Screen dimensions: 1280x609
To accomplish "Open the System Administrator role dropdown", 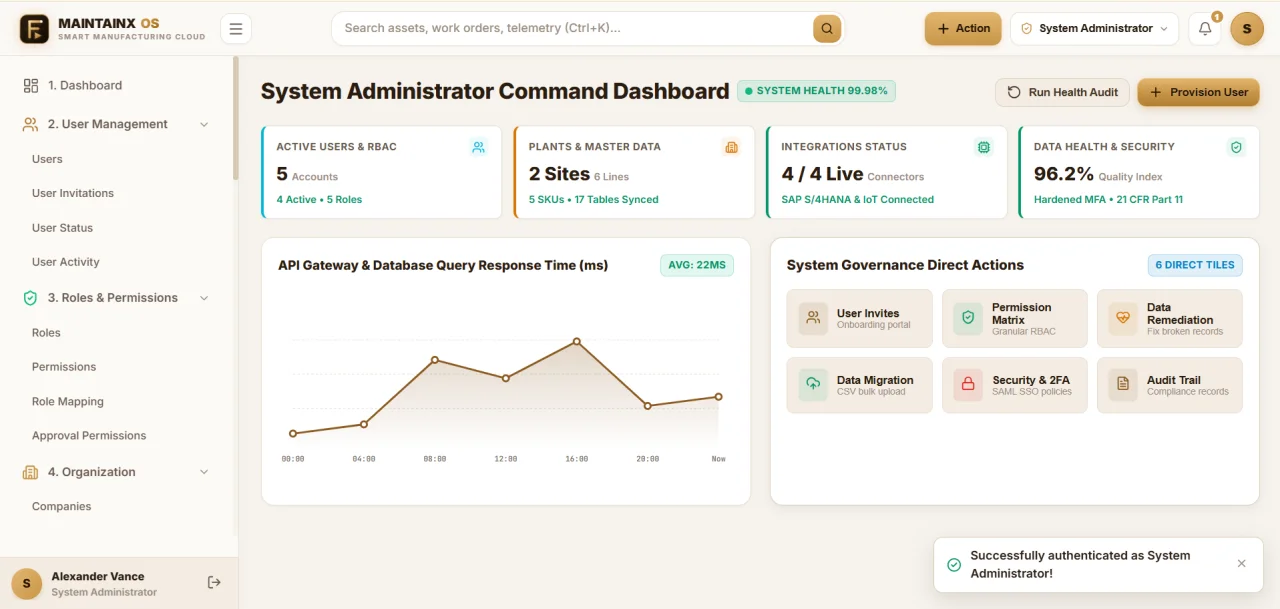I will point(1094,29).
